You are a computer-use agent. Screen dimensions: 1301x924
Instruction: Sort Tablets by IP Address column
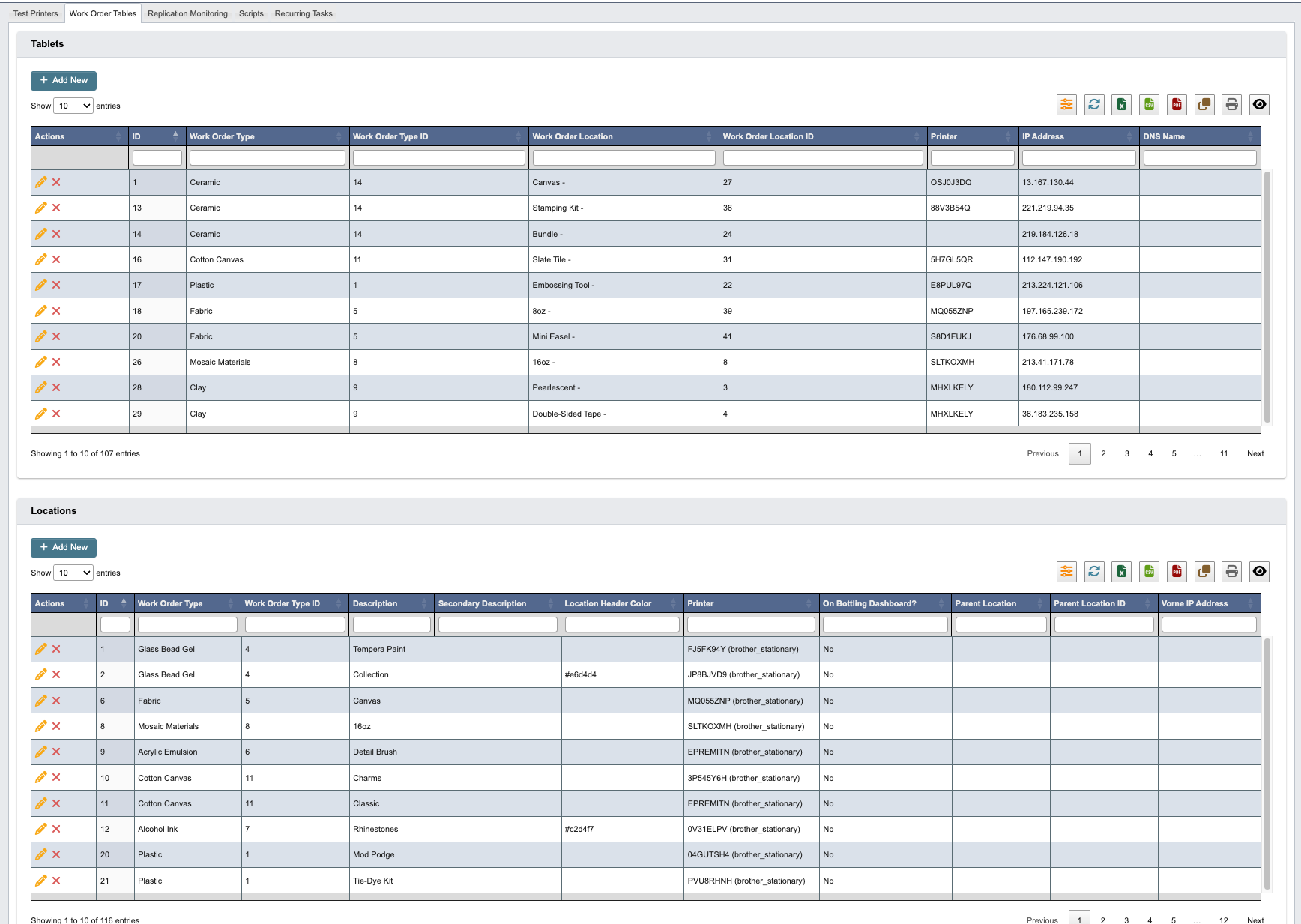1078,136
